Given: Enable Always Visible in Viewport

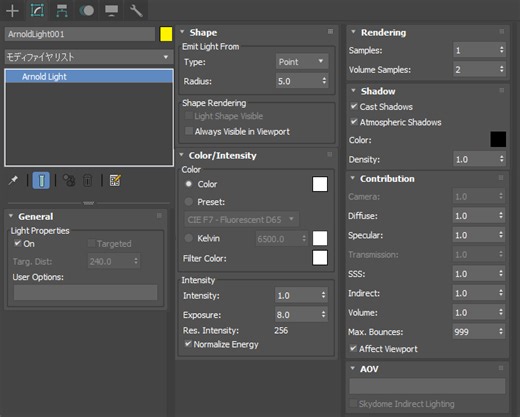Looking at the screenshot, I should pos(189,131).
